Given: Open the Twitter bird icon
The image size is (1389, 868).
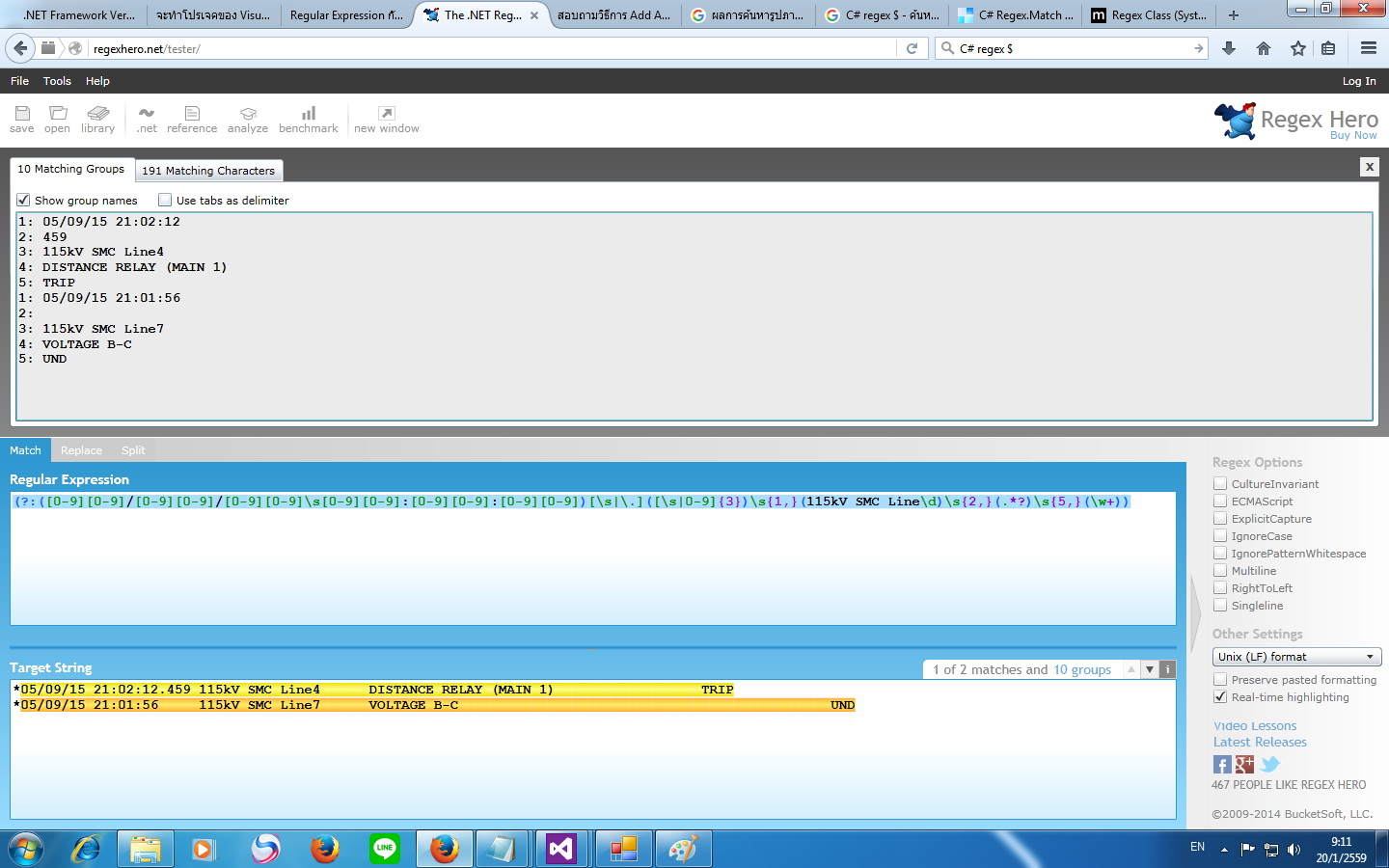Looking at the screenshot, I should click(1269, 765).
